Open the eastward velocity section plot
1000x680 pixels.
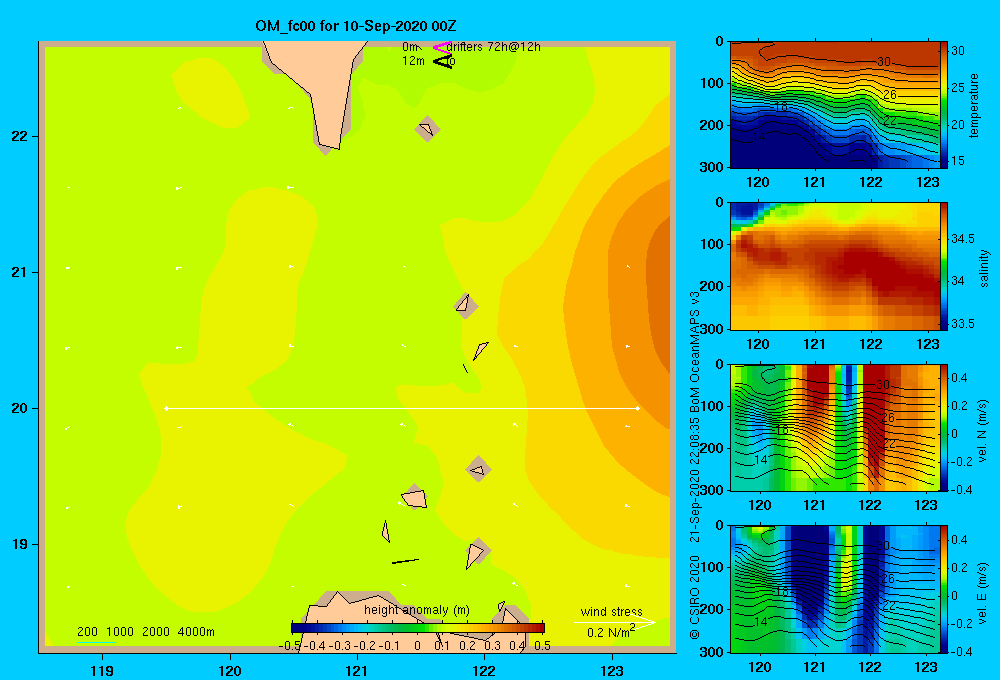point(835,589)
